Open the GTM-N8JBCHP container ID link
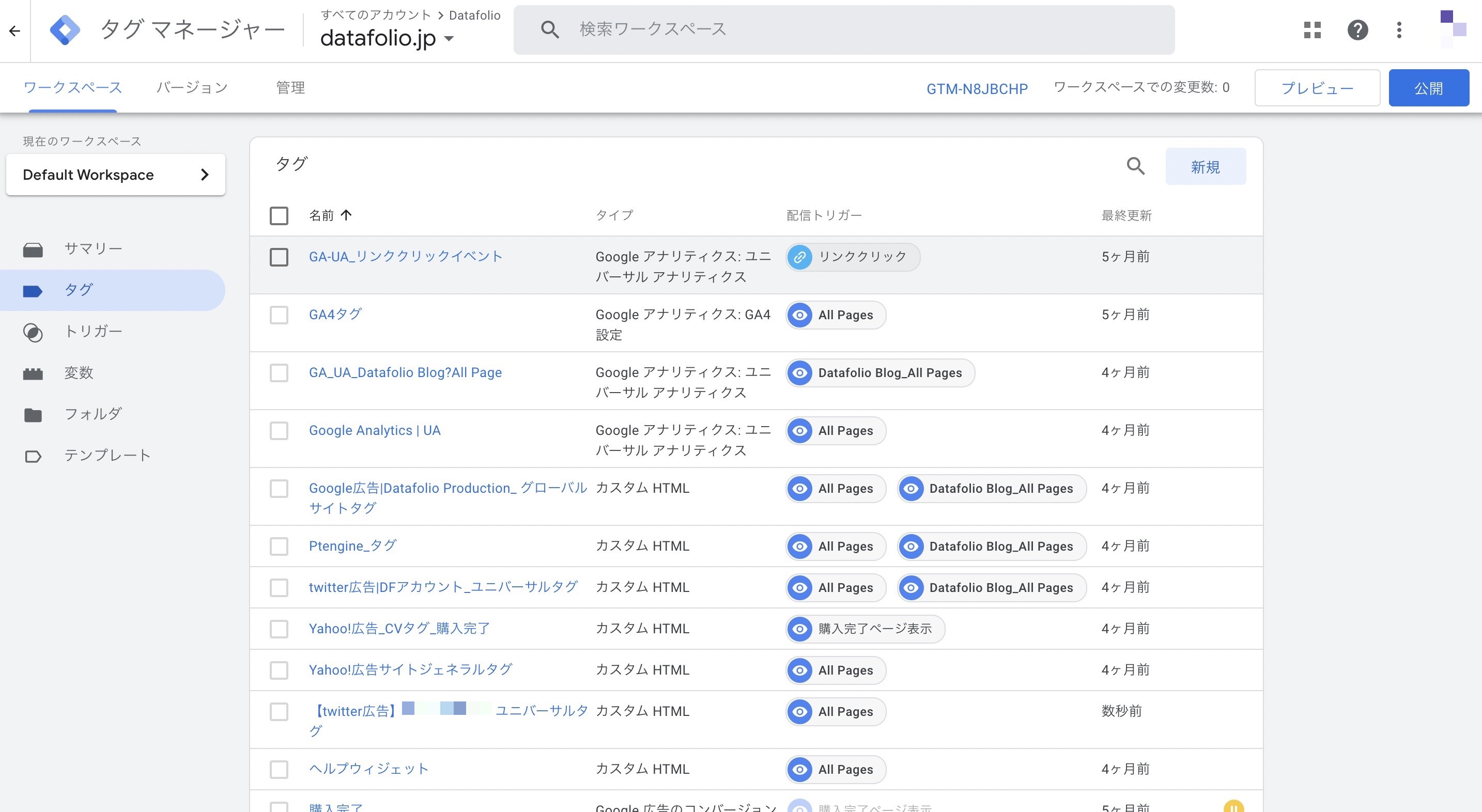Screen dimensions: 1482x812 coord(977,88)
